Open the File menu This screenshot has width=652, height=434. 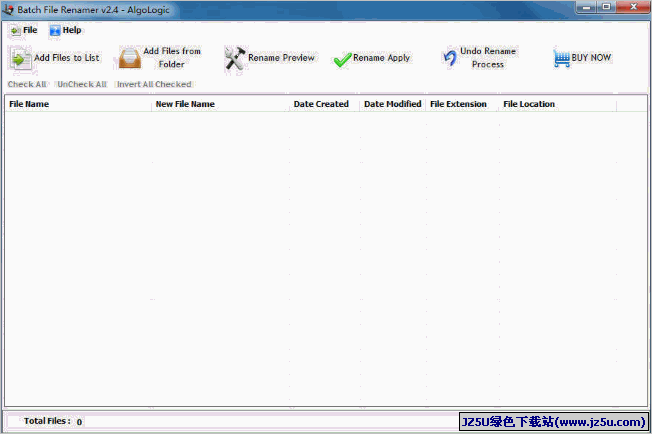pyautogui.click(x=24, y=30)
